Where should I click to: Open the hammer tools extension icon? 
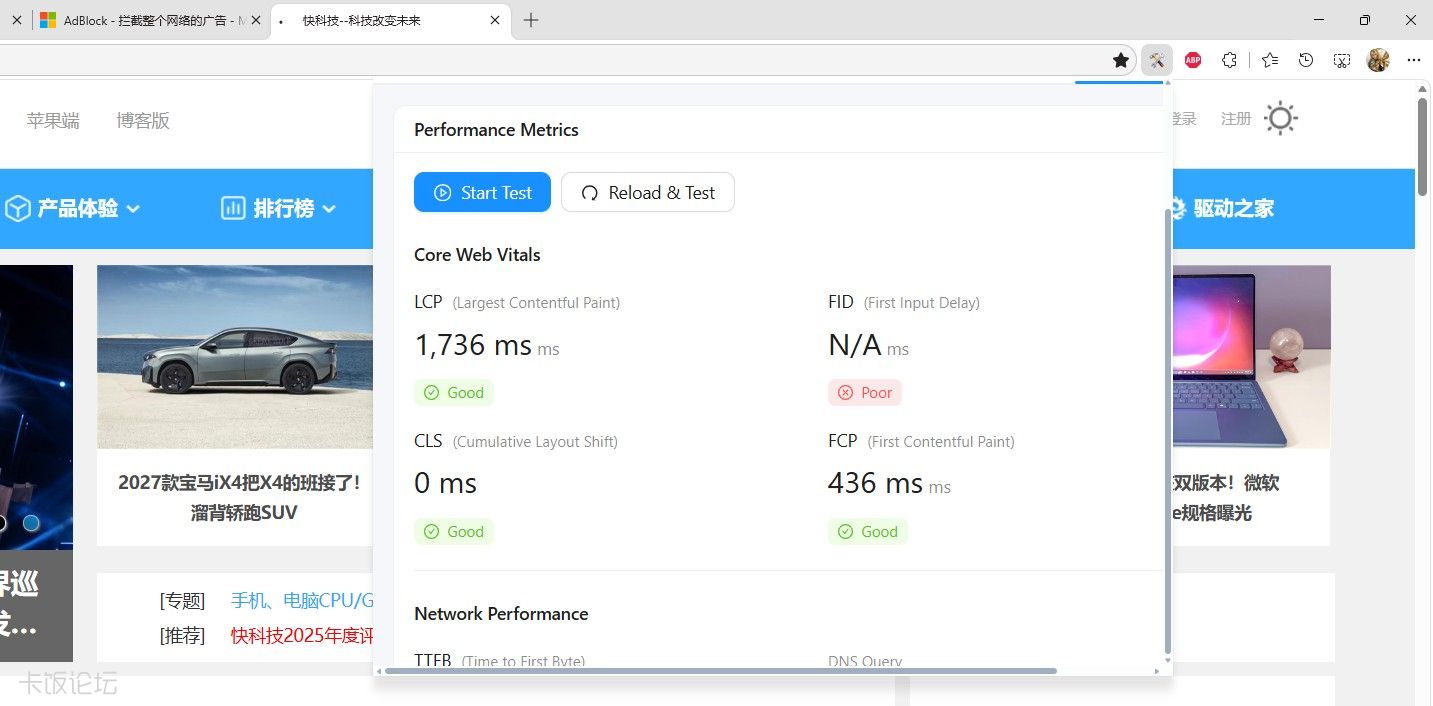[1156, 60]
